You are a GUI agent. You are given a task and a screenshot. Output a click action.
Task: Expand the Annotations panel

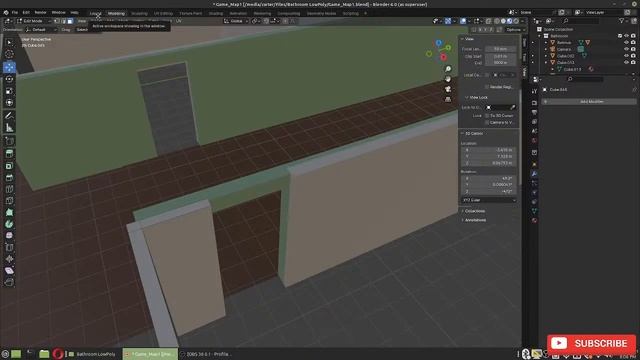pos(473,220)
